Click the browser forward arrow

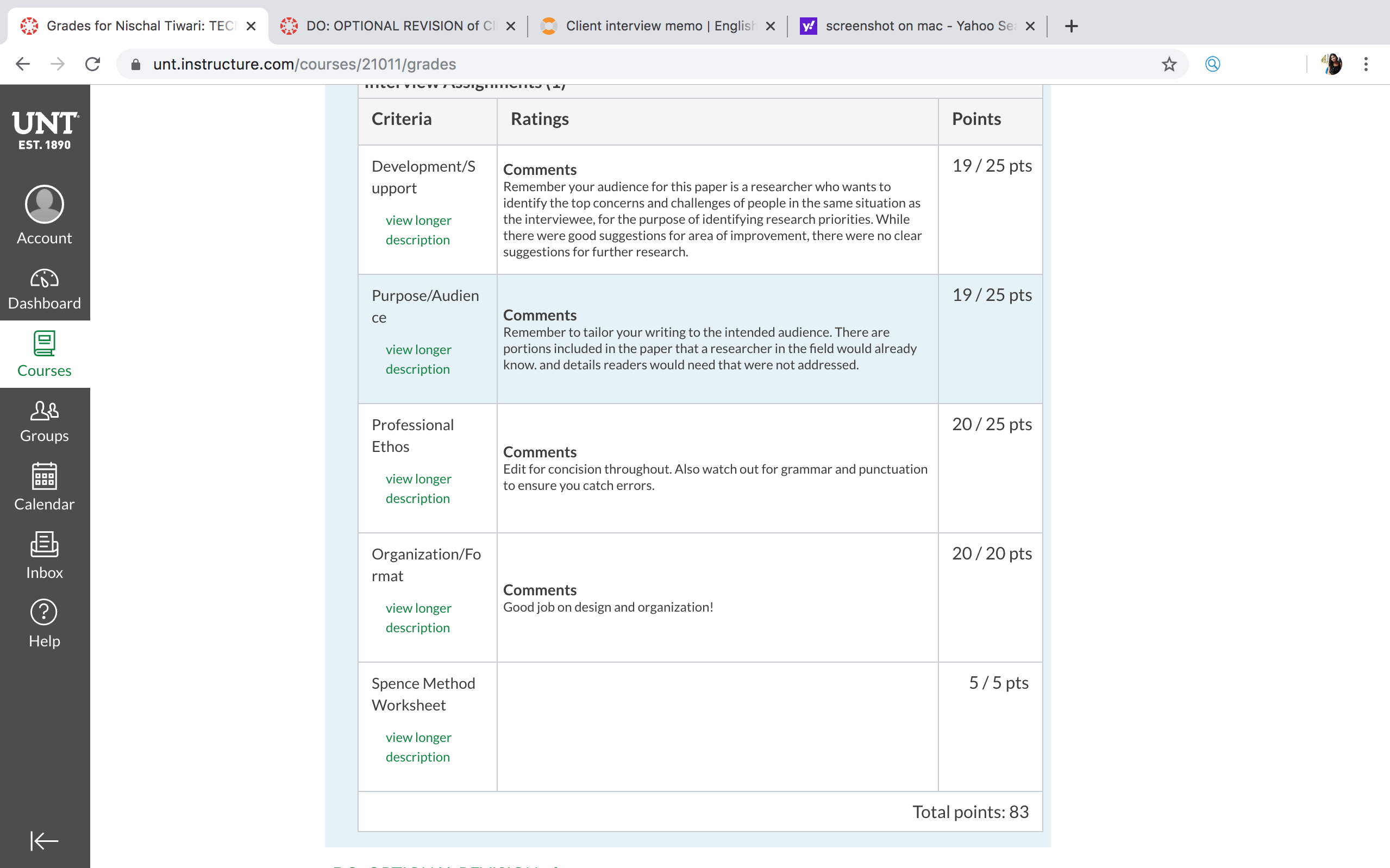(58, 64)
